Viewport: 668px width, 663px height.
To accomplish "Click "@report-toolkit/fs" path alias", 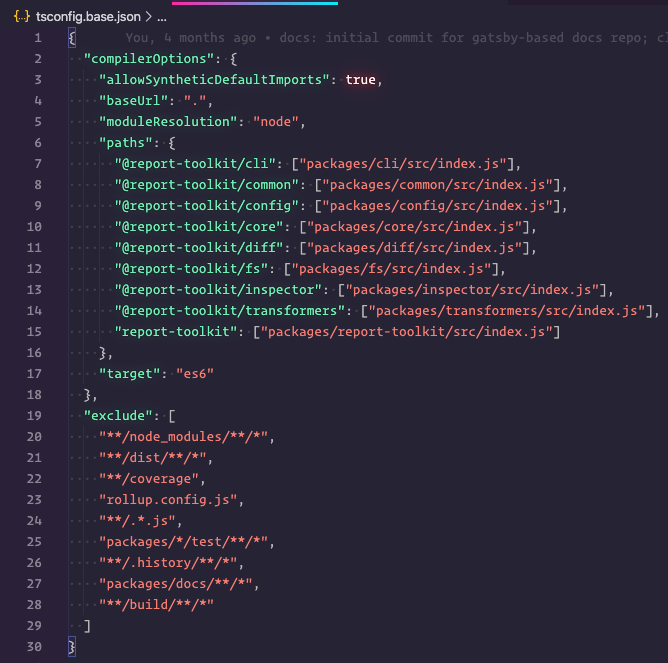I will (191, 268).
